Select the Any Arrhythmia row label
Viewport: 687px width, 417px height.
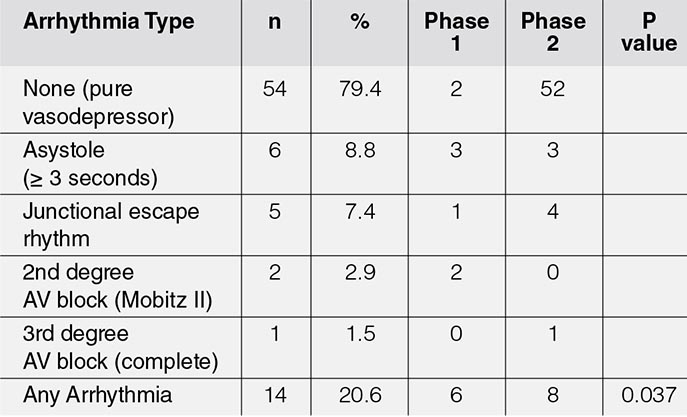(x=97, y=395)
